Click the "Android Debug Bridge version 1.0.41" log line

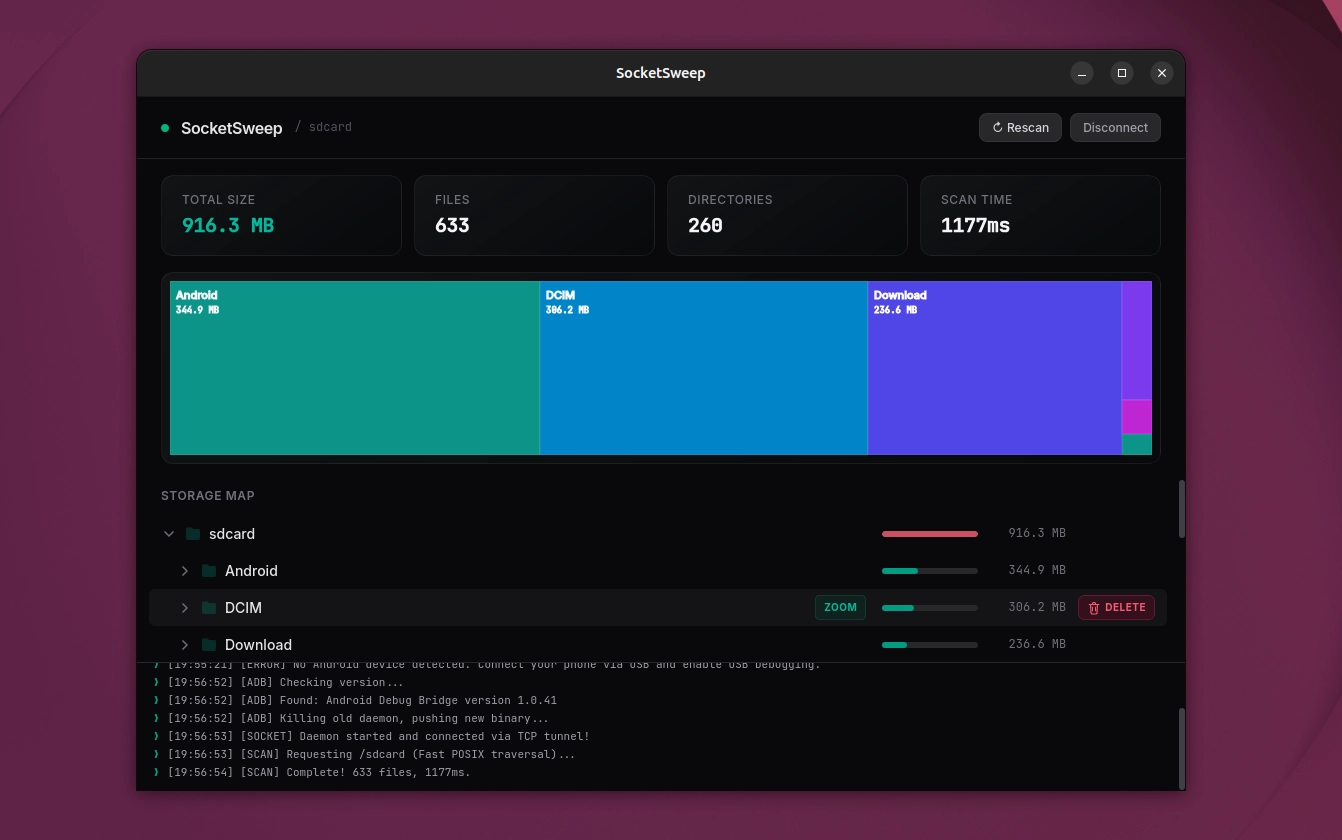tap(362, 701)
